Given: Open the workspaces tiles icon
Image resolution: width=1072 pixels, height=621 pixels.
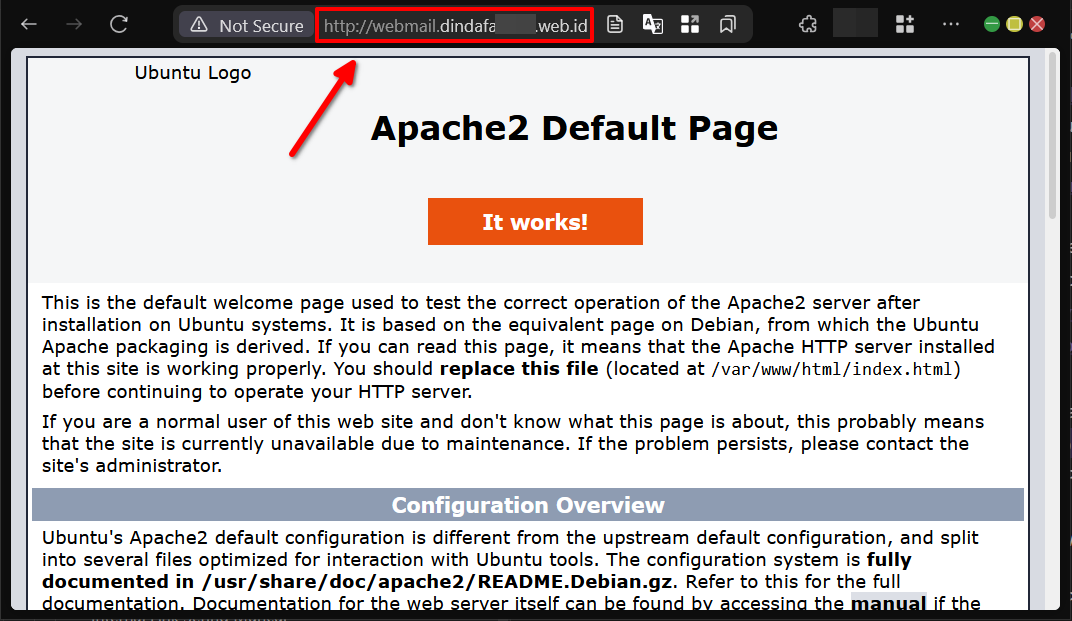Looking at the screenshot, I should [x=904, y=25].
